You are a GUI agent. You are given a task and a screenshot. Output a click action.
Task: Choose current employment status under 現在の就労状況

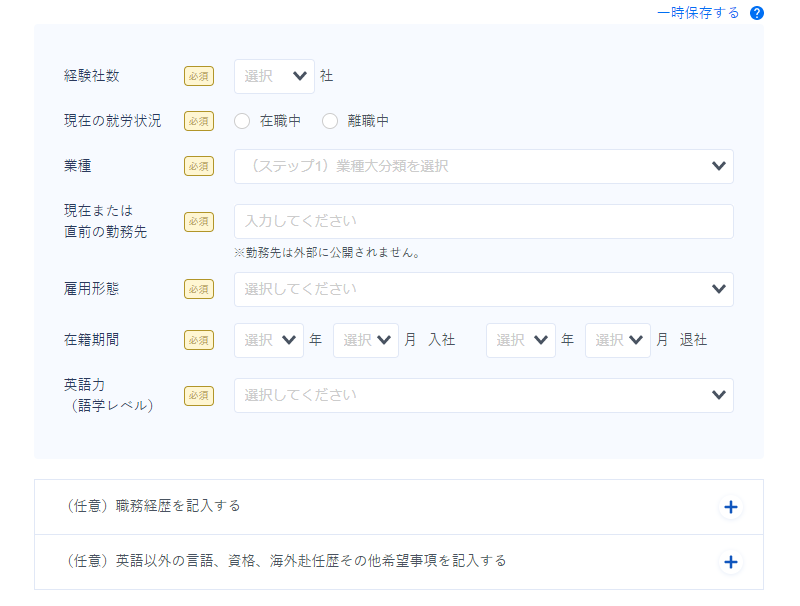click(241, 121)
